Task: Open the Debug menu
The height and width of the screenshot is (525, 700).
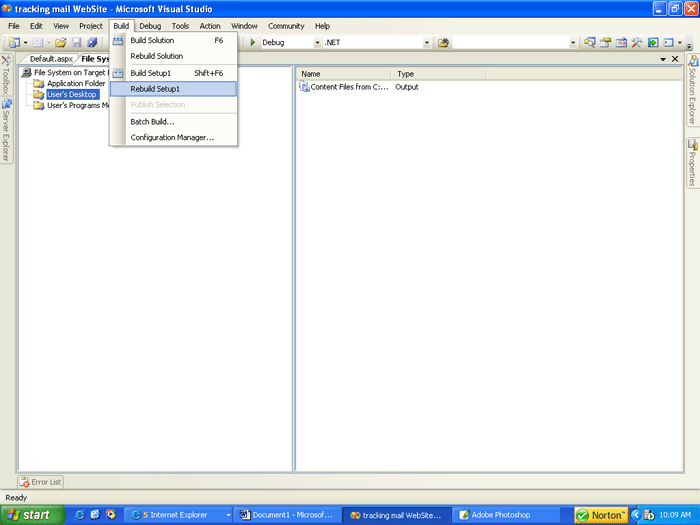Action: [x=150, y=26]
